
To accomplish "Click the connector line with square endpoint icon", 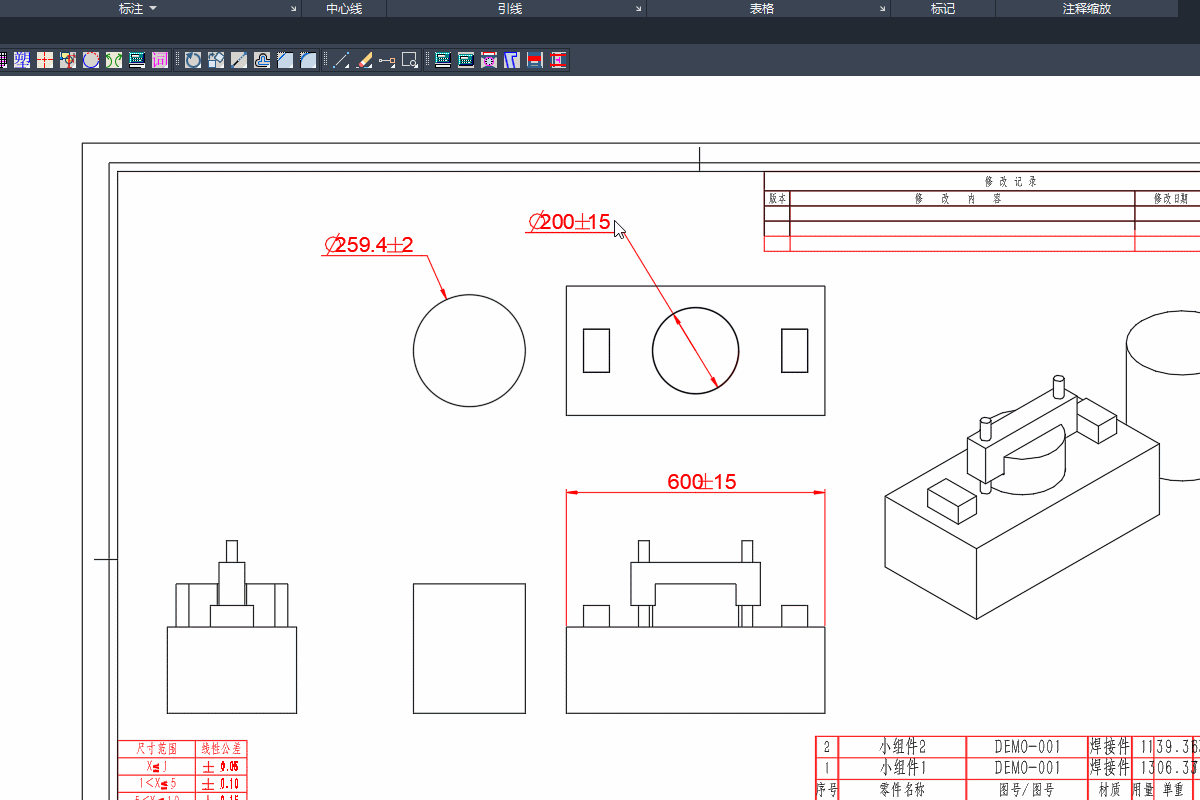I will (387, 60).
